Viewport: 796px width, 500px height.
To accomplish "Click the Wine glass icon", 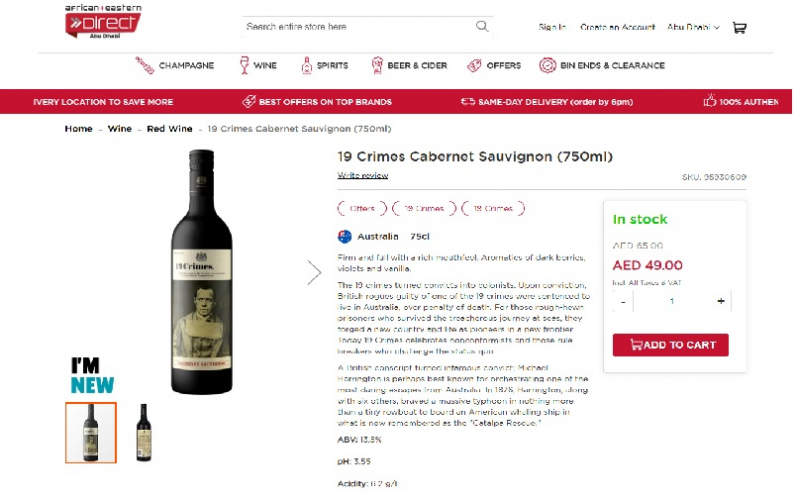I will coord(244,66).
